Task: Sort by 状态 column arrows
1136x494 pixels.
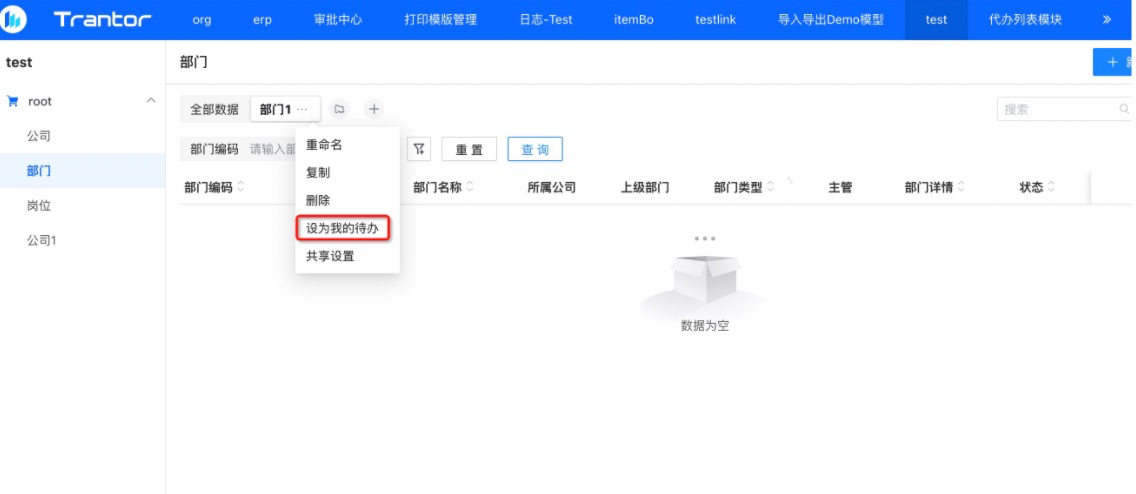Action: point(1051,188)
